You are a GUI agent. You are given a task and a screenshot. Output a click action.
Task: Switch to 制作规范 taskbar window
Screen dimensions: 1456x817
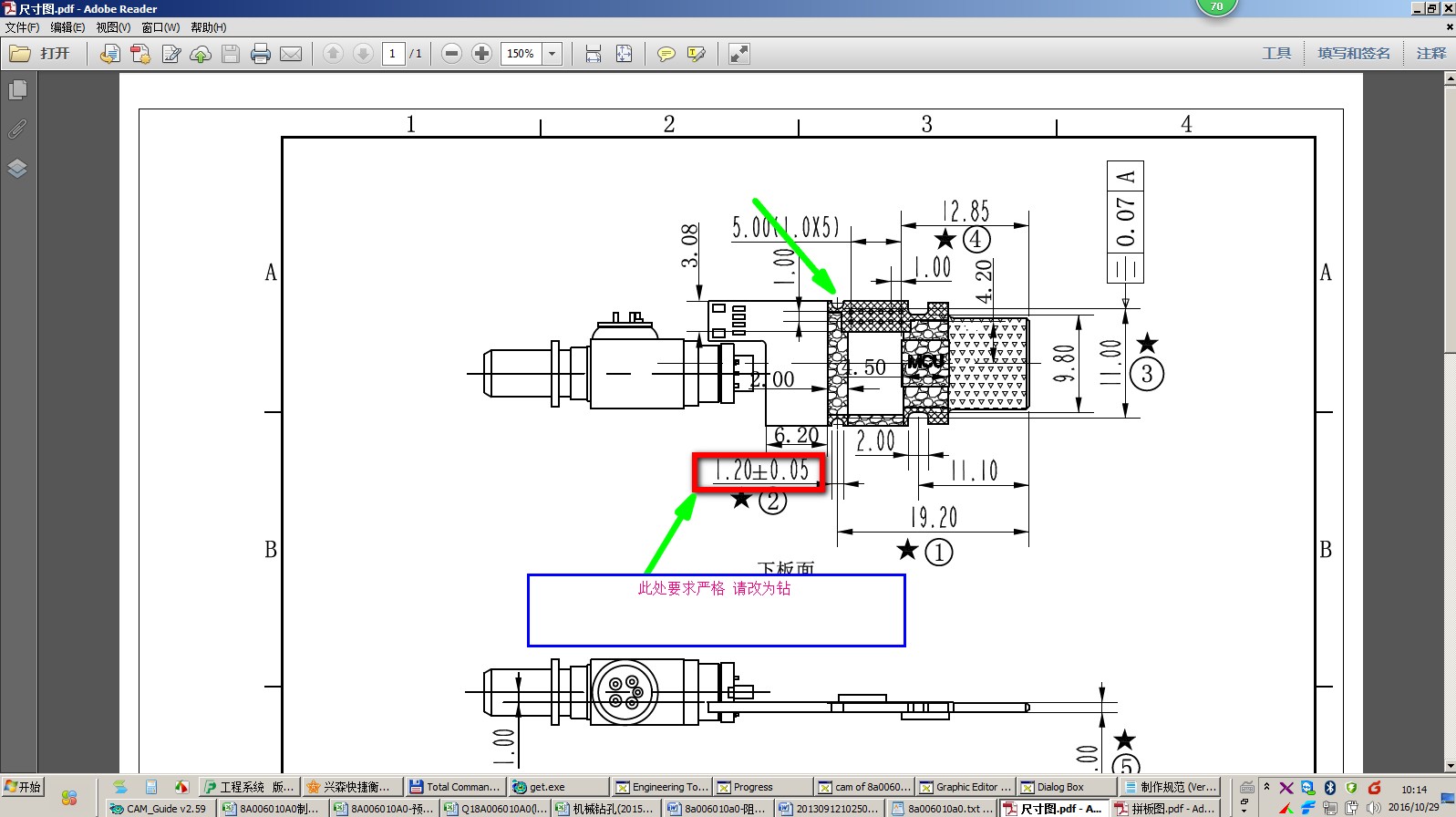coord(1170,787)
